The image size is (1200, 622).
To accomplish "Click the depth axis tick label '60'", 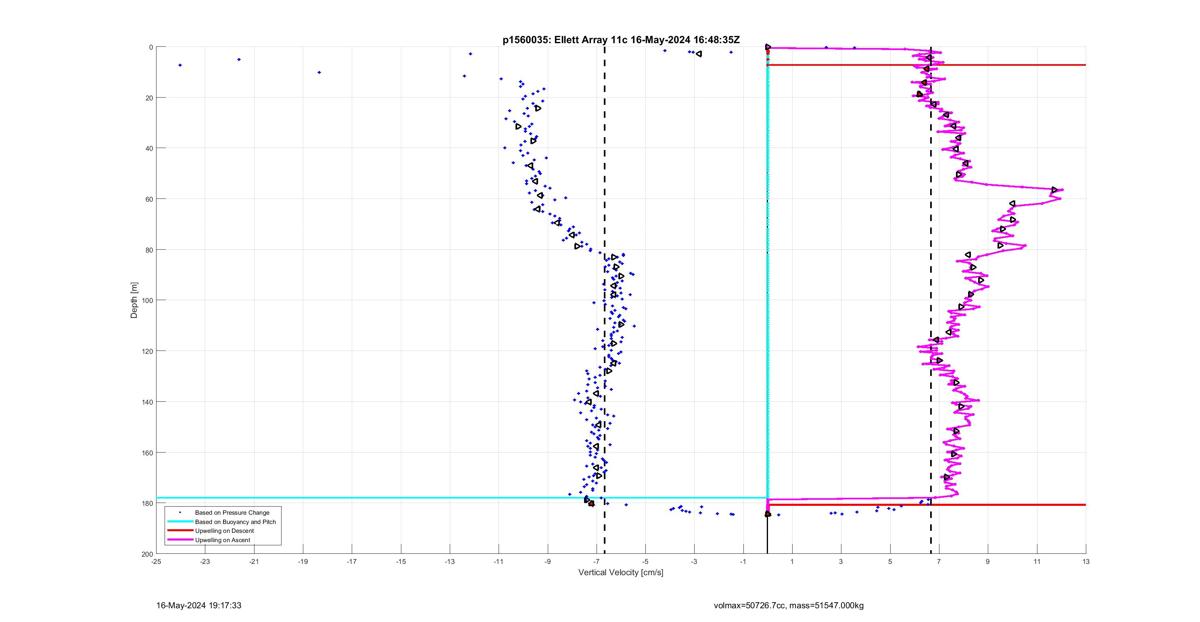I will coord(148,199).
